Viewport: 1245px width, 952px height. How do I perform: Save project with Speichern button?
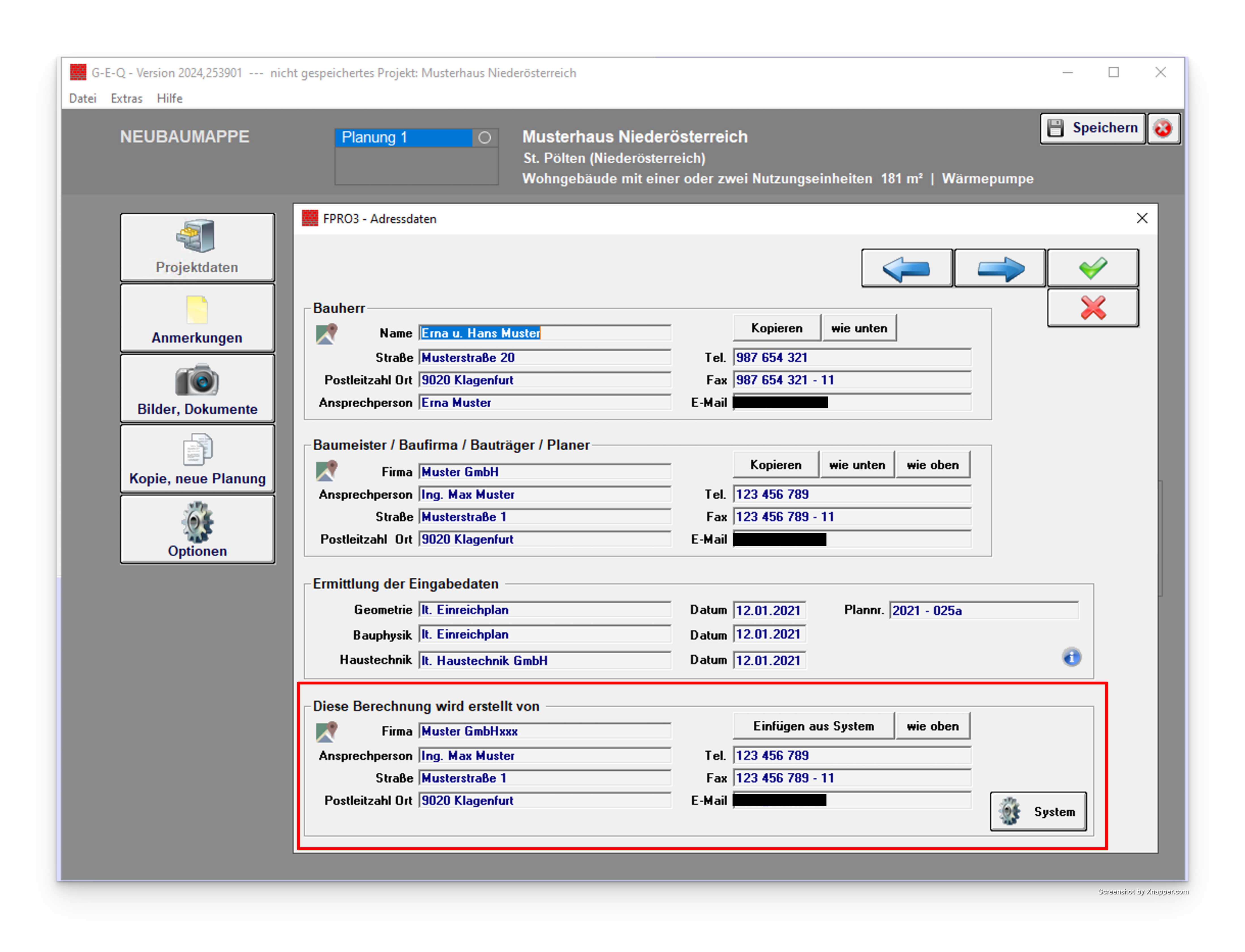(x=1092, y=129)
